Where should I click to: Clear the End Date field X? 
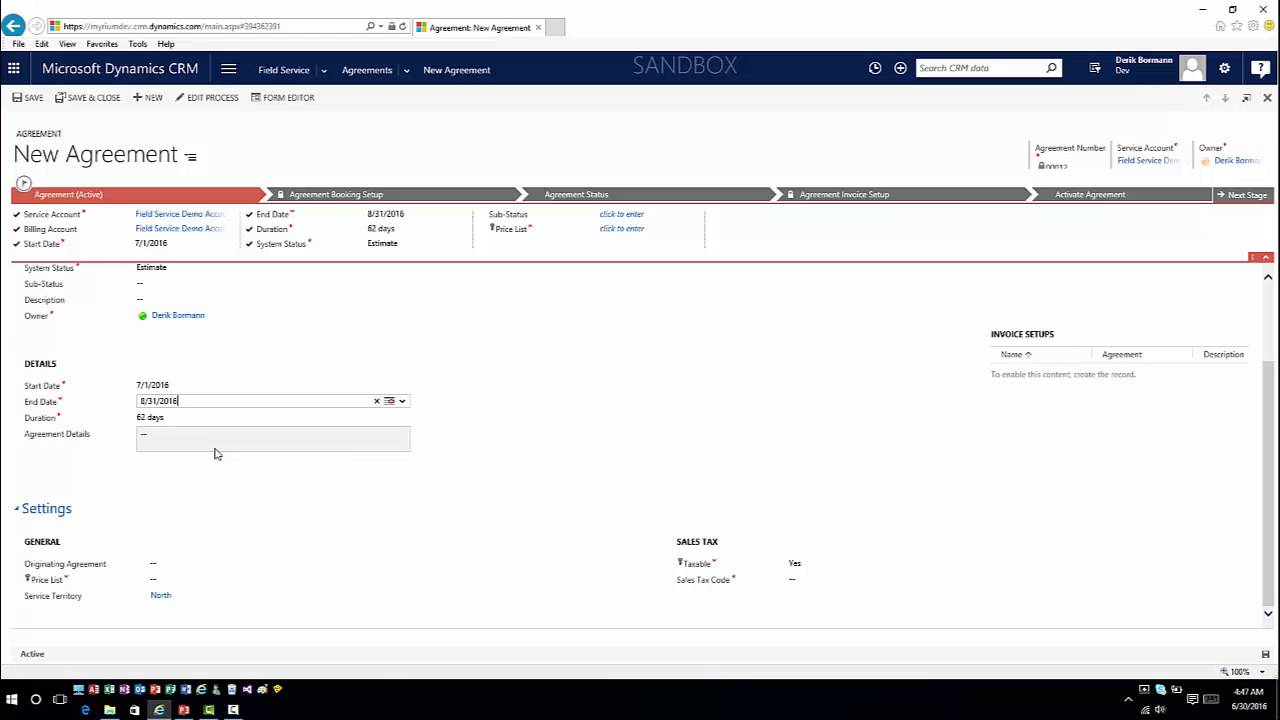(x=377, y=401)
